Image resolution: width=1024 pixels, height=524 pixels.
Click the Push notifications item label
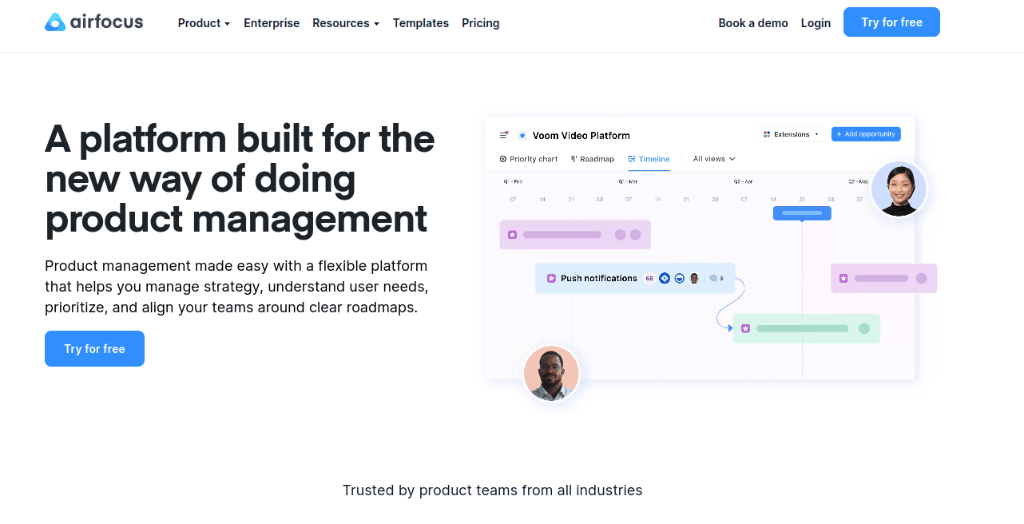(x=599, y=278)
